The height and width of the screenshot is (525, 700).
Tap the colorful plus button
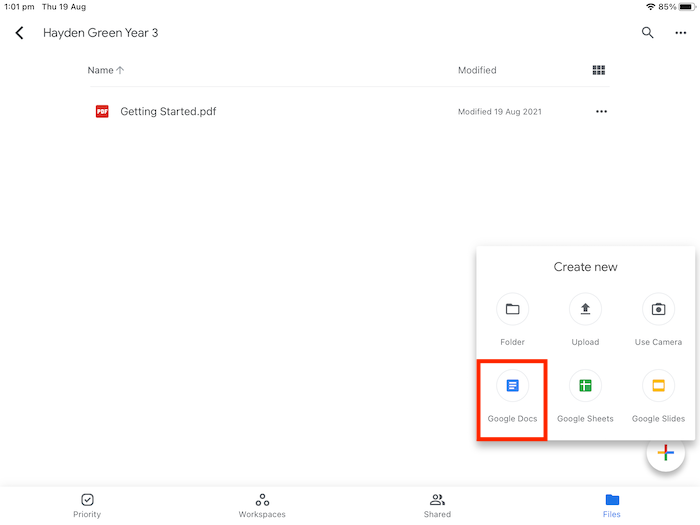pos(665,453)
